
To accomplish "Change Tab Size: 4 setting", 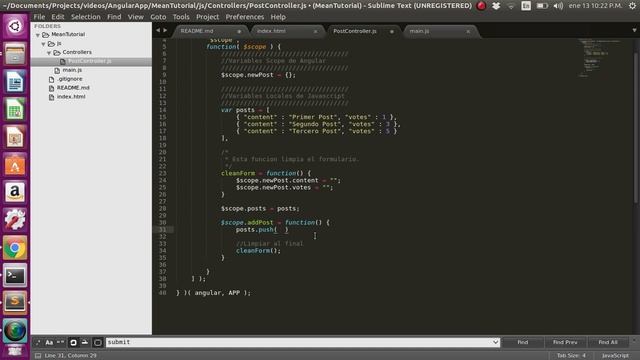I will point(571,356).
